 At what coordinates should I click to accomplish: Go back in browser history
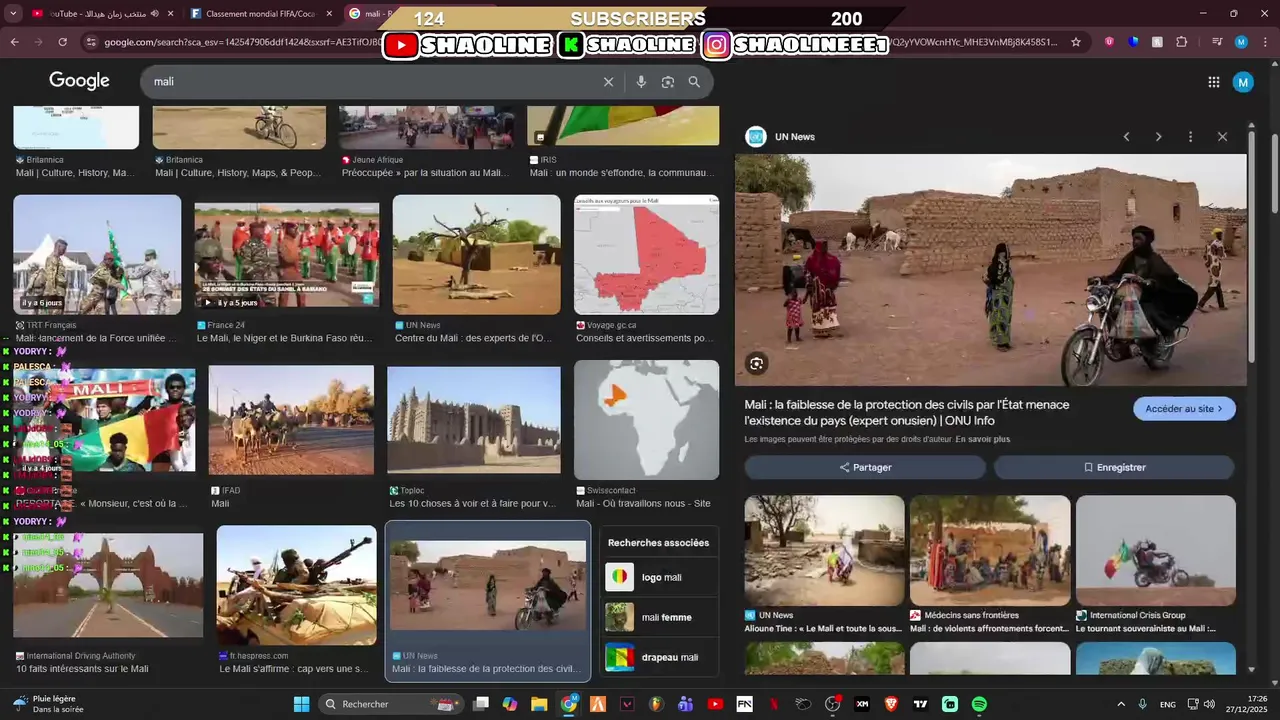pos(14,42)
